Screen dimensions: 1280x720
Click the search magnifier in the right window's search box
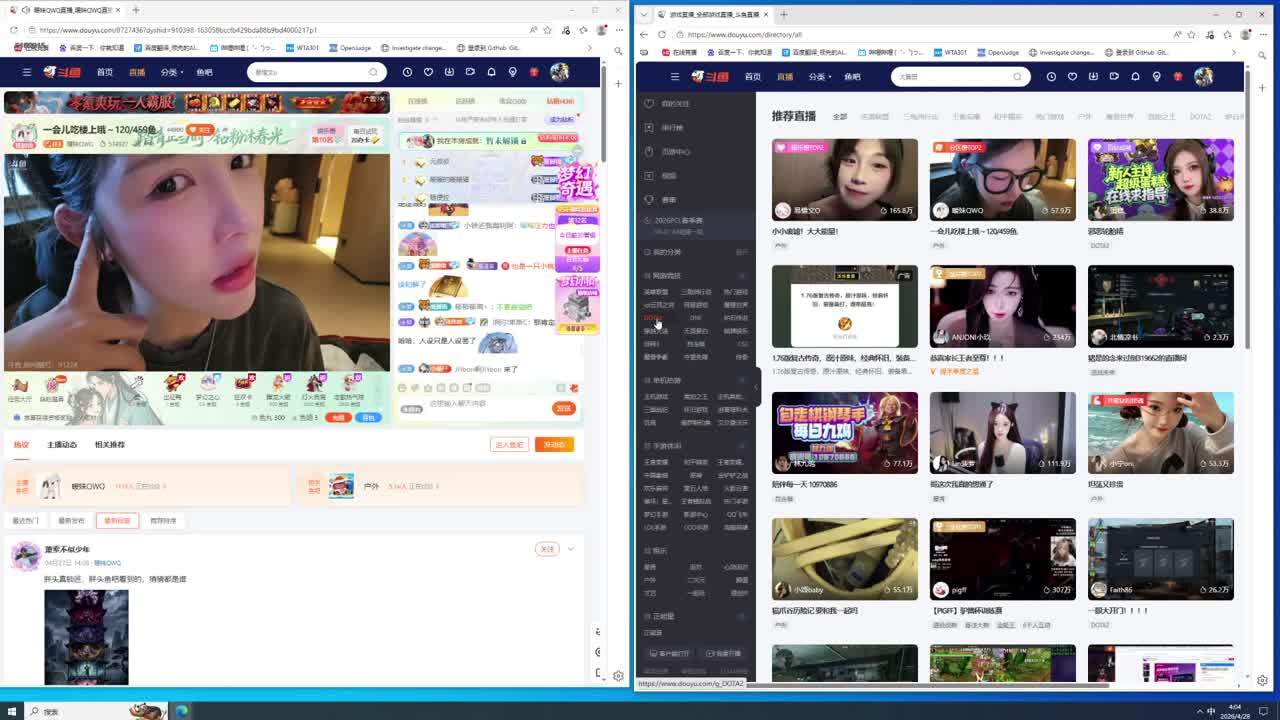pyautogui.click(x=1017, y=76)
